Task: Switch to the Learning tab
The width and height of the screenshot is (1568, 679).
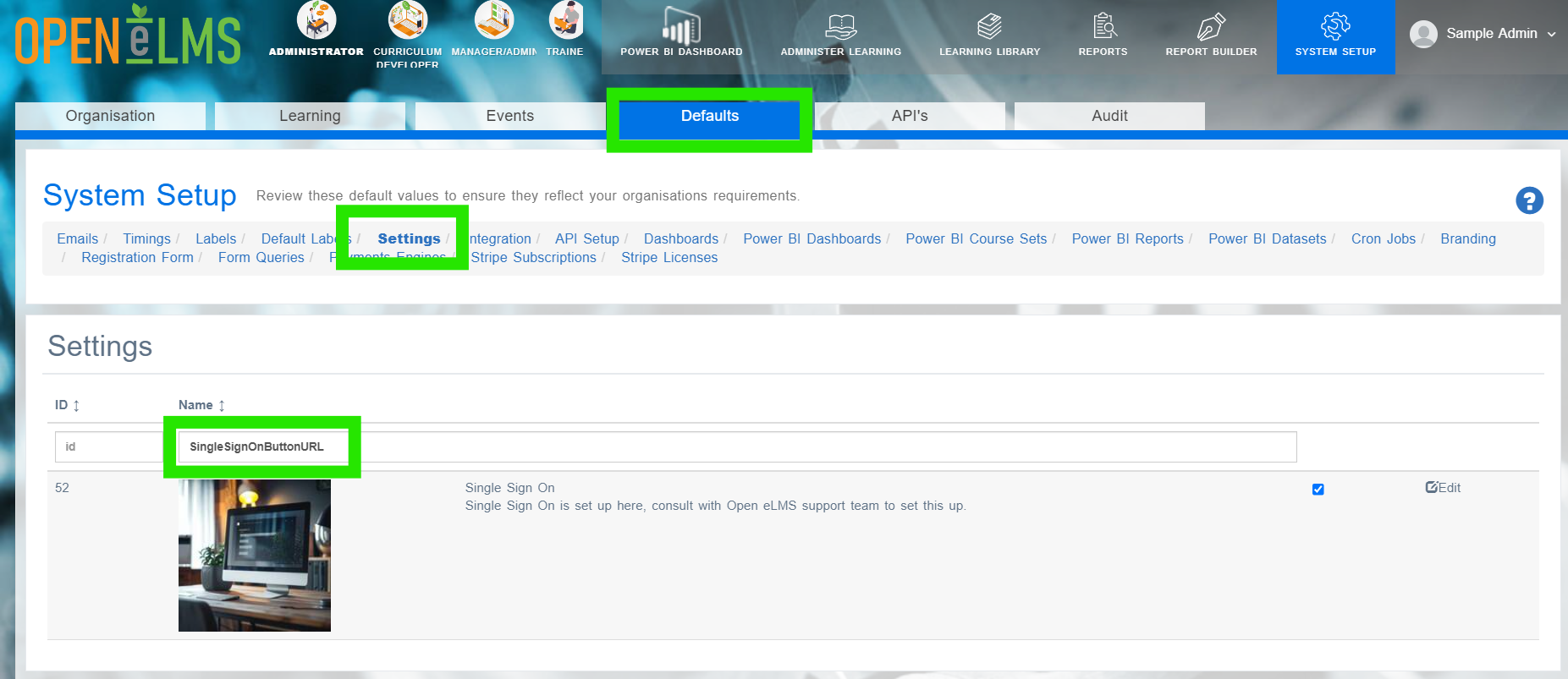Action: [x=310, y=116]
